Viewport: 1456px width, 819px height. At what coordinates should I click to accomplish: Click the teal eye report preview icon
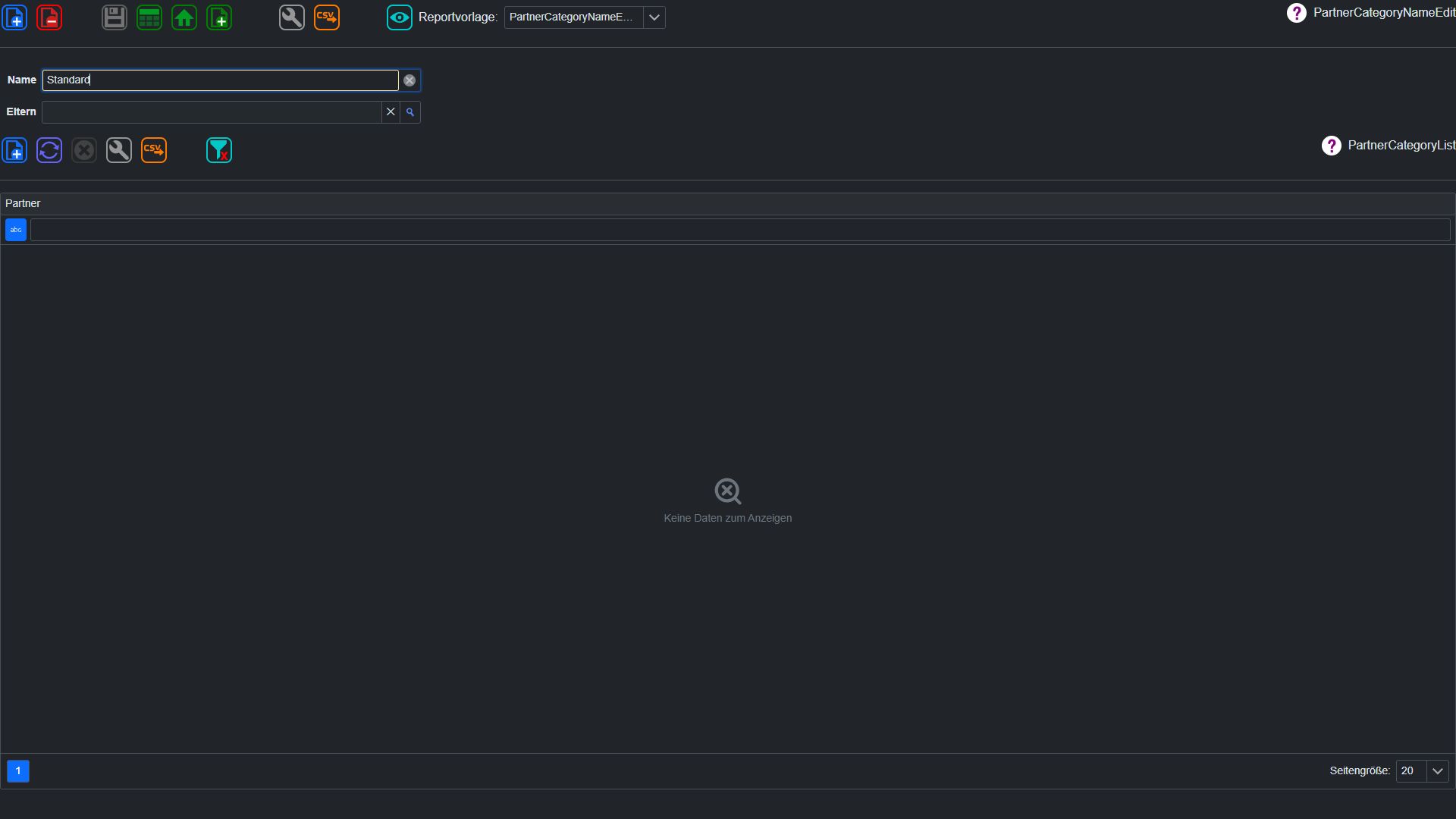400,17
